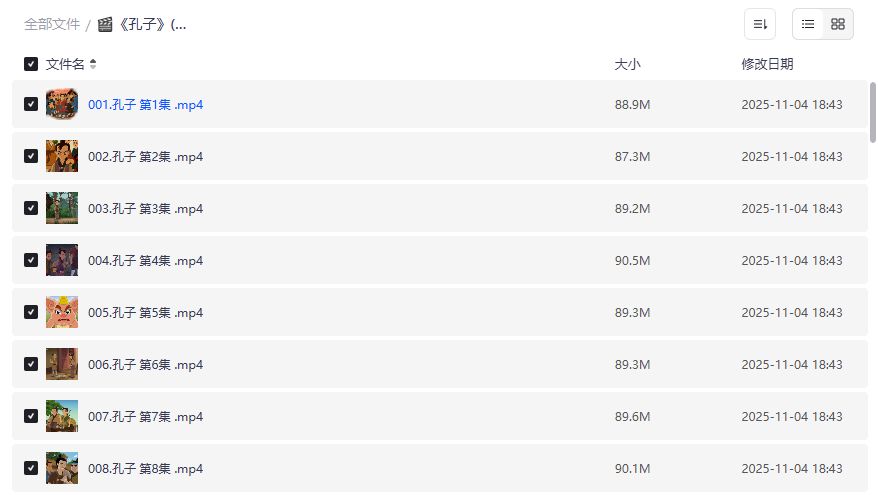The height and width of the screenshot is (495, 878).
Task: Switch to grid view layout
Action: (x=838, y=24)
